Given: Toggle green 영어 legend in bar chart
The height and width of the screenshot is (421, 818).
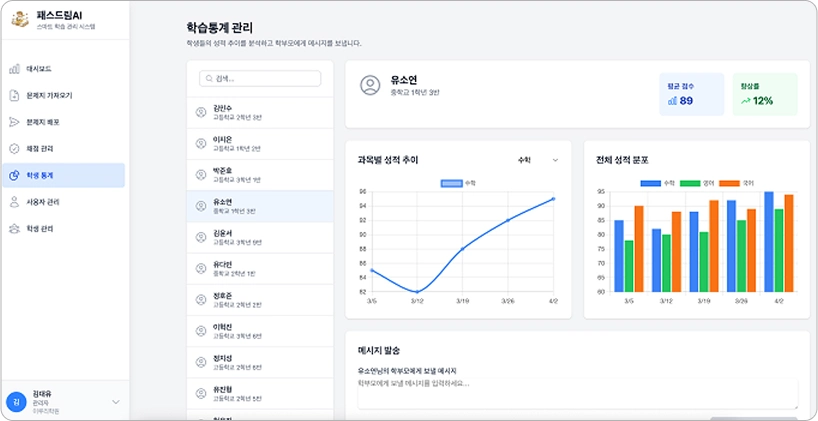Looking at the screenshot, I should point(697,183).
